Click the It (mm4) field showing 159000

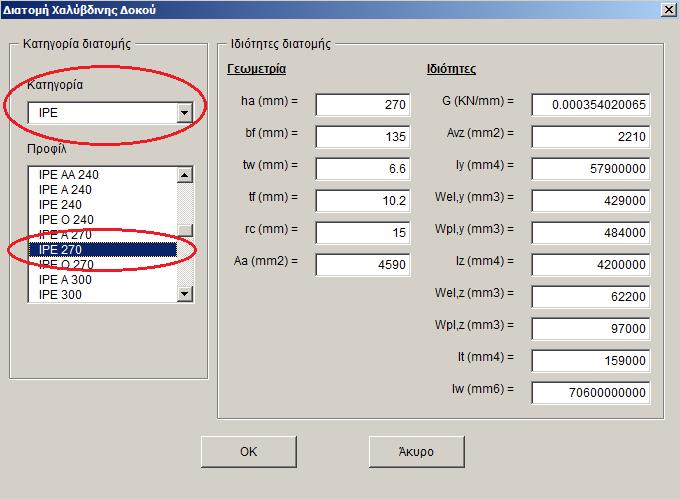pyautogui.click(x=591, y=361)
